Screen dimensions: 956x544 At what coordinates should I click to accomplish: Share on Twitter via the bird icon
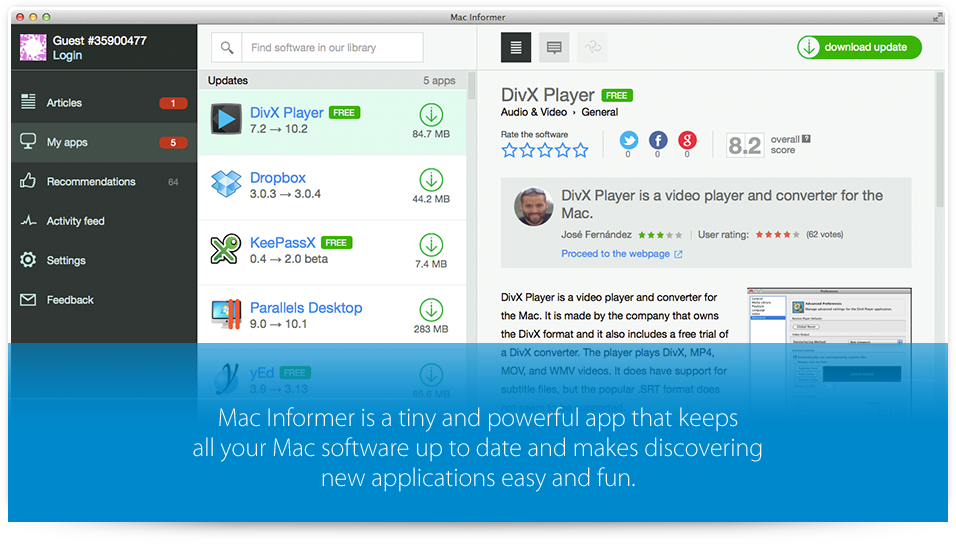(628, 140)
